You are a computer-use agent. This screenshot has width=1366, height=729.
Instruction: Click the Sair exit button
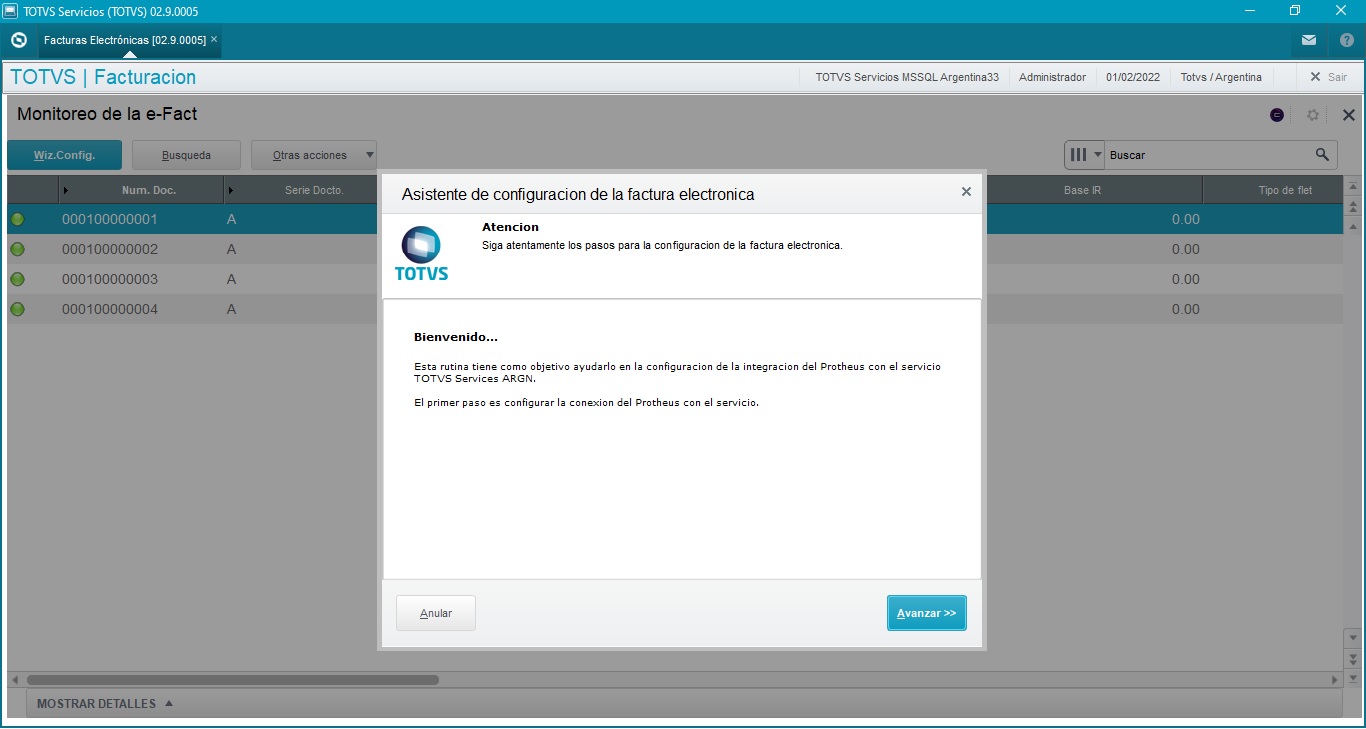coord(1328,77)
